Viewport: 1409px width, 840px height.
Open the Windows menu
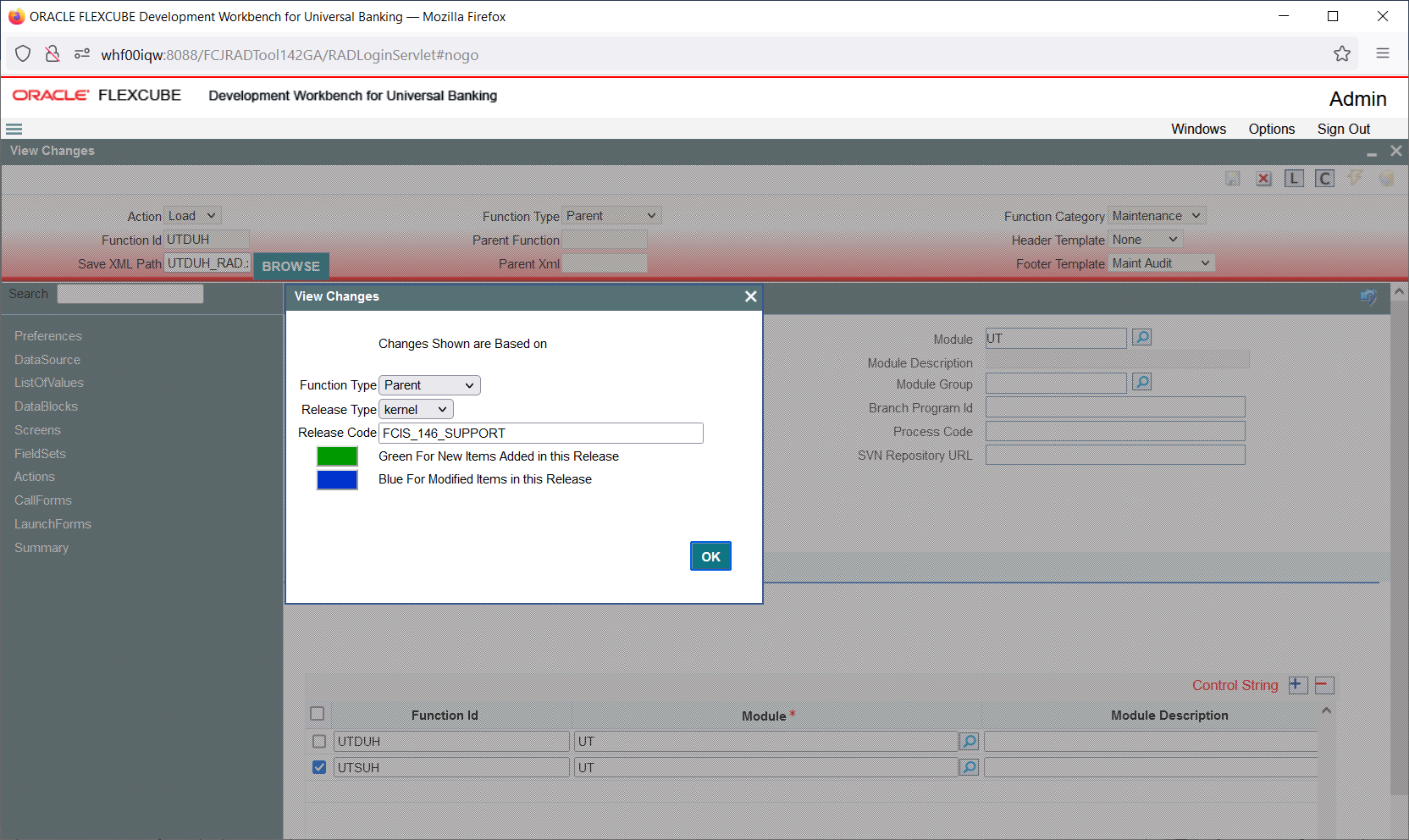tap(1198, 129)
